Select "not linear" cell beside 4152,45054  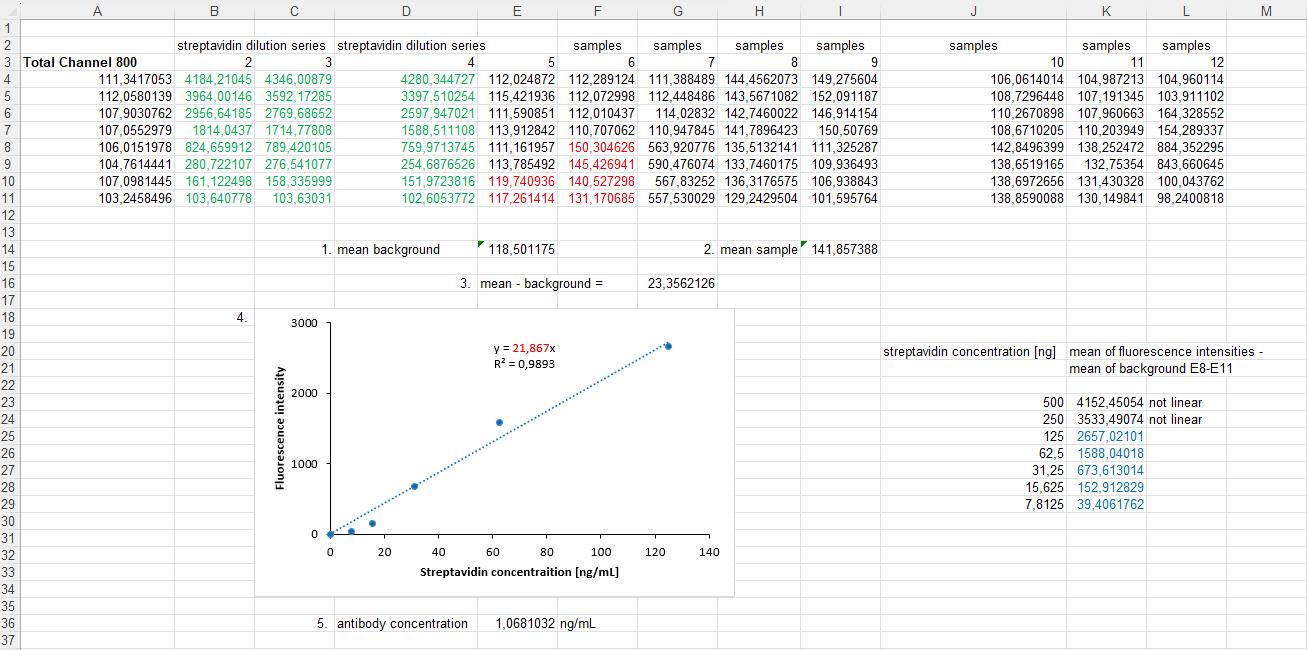pos(1175,403)
